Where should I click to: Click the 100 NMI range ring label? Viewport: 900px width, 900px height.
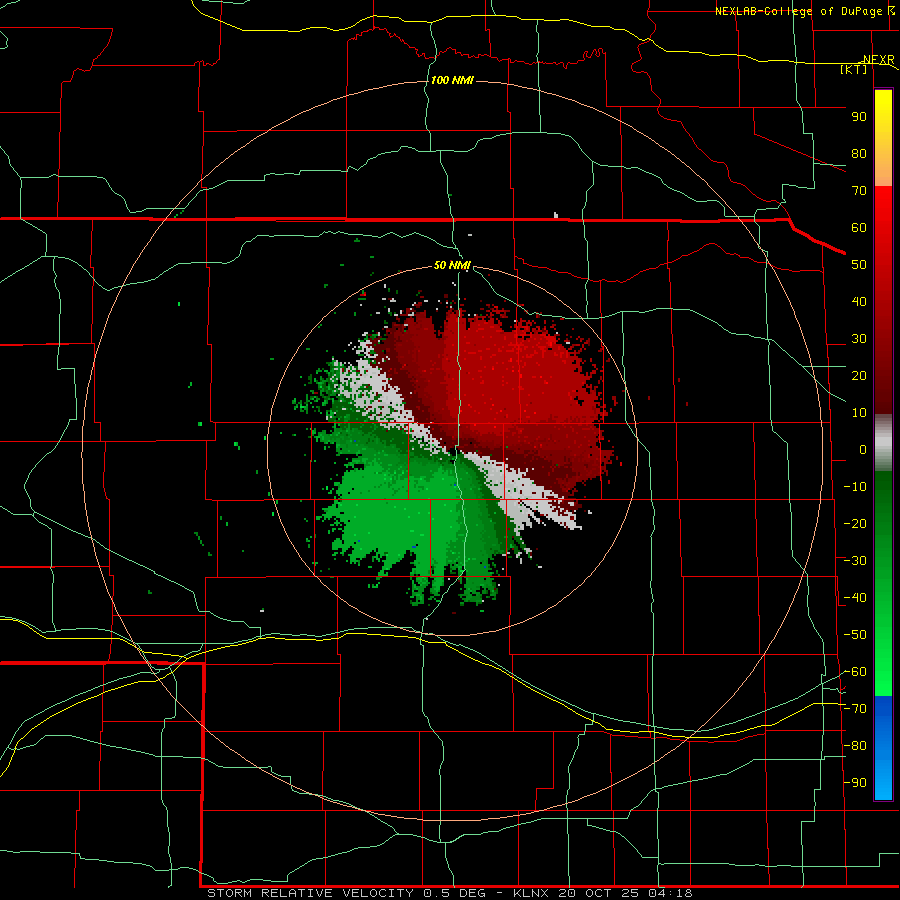452,80
